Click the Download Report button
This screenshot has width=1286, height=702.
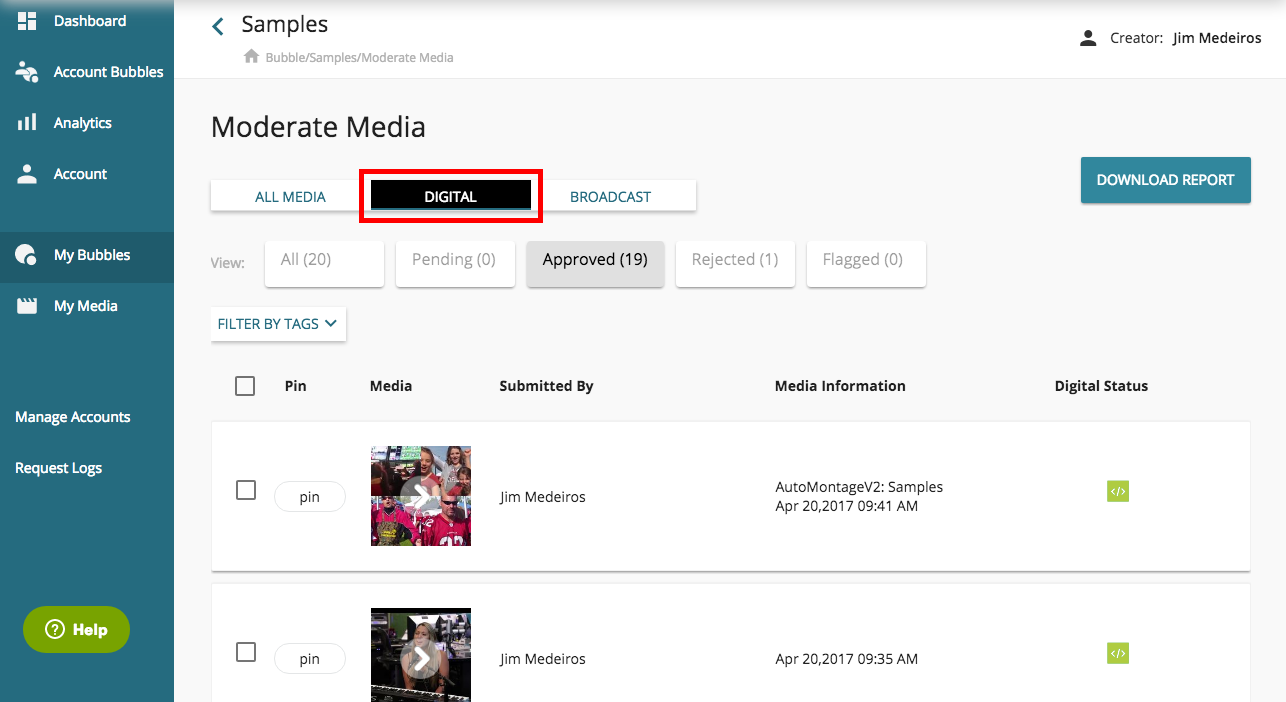(1165, 180)
